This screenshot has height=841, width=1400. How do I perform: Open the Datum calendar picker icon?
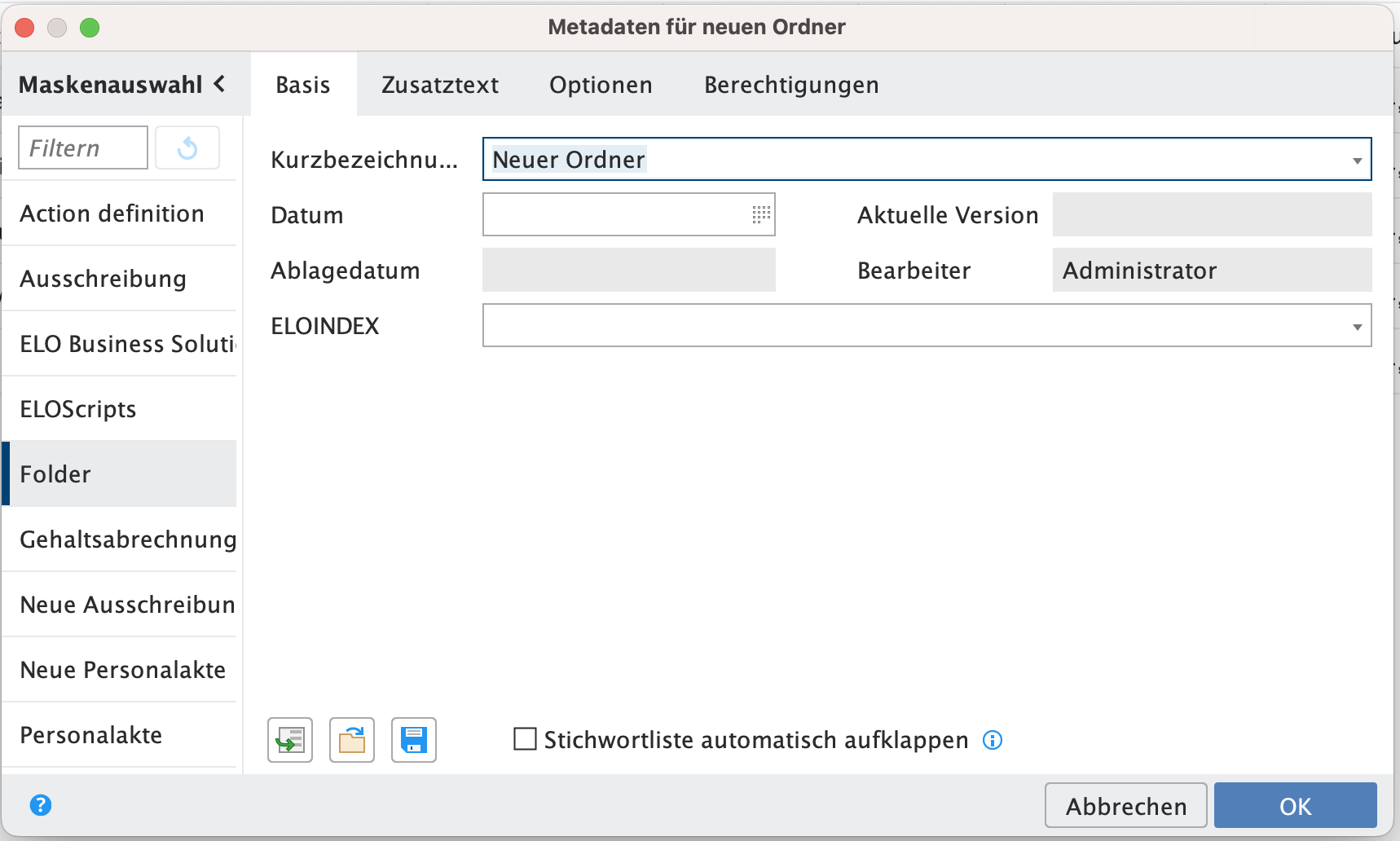[760, 214]
